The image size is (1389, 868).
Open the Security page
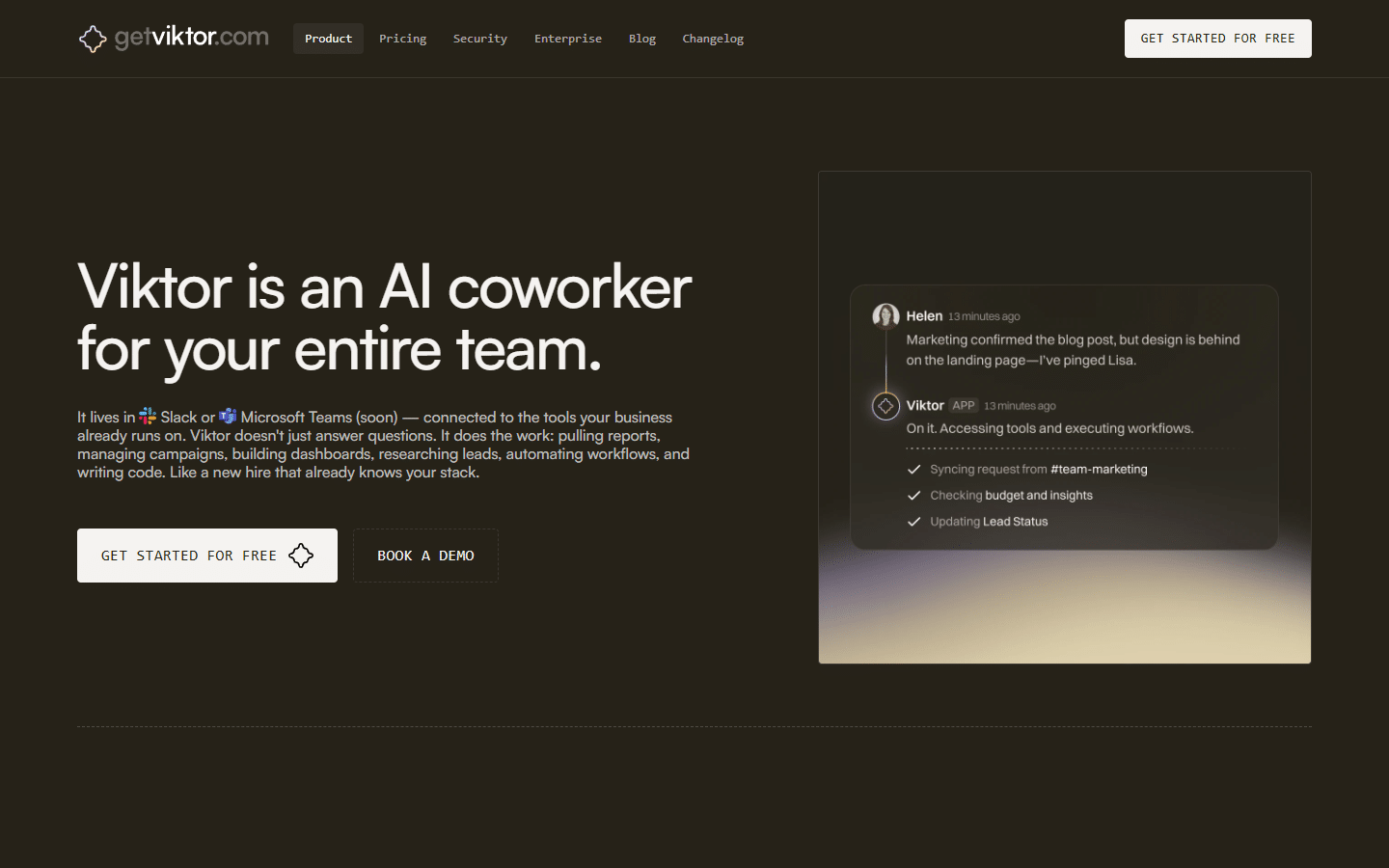tap(479, 39)
